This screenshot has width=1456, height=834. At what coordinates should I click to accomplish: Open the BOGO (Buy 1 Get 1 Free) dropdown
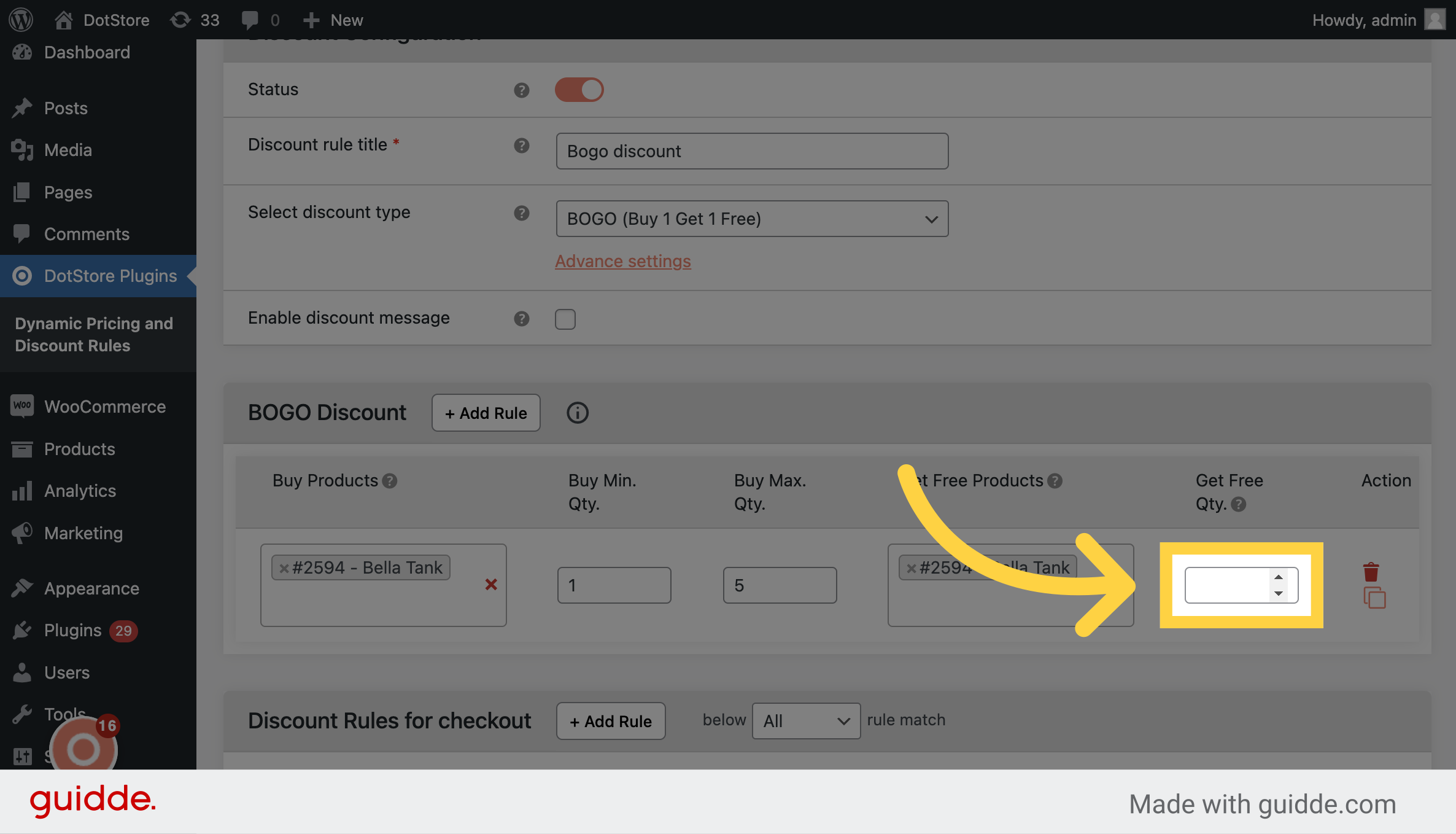click(x=752, y=219)
